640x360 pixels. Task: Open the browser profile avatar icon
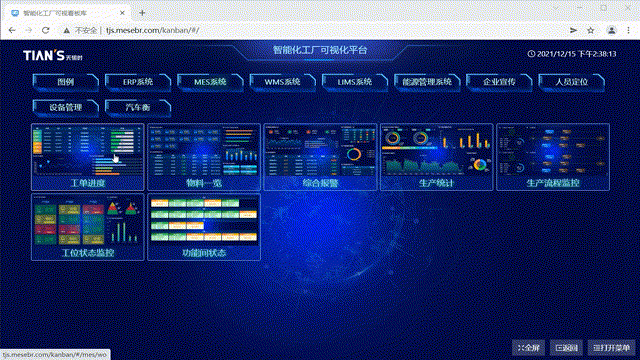611,30
